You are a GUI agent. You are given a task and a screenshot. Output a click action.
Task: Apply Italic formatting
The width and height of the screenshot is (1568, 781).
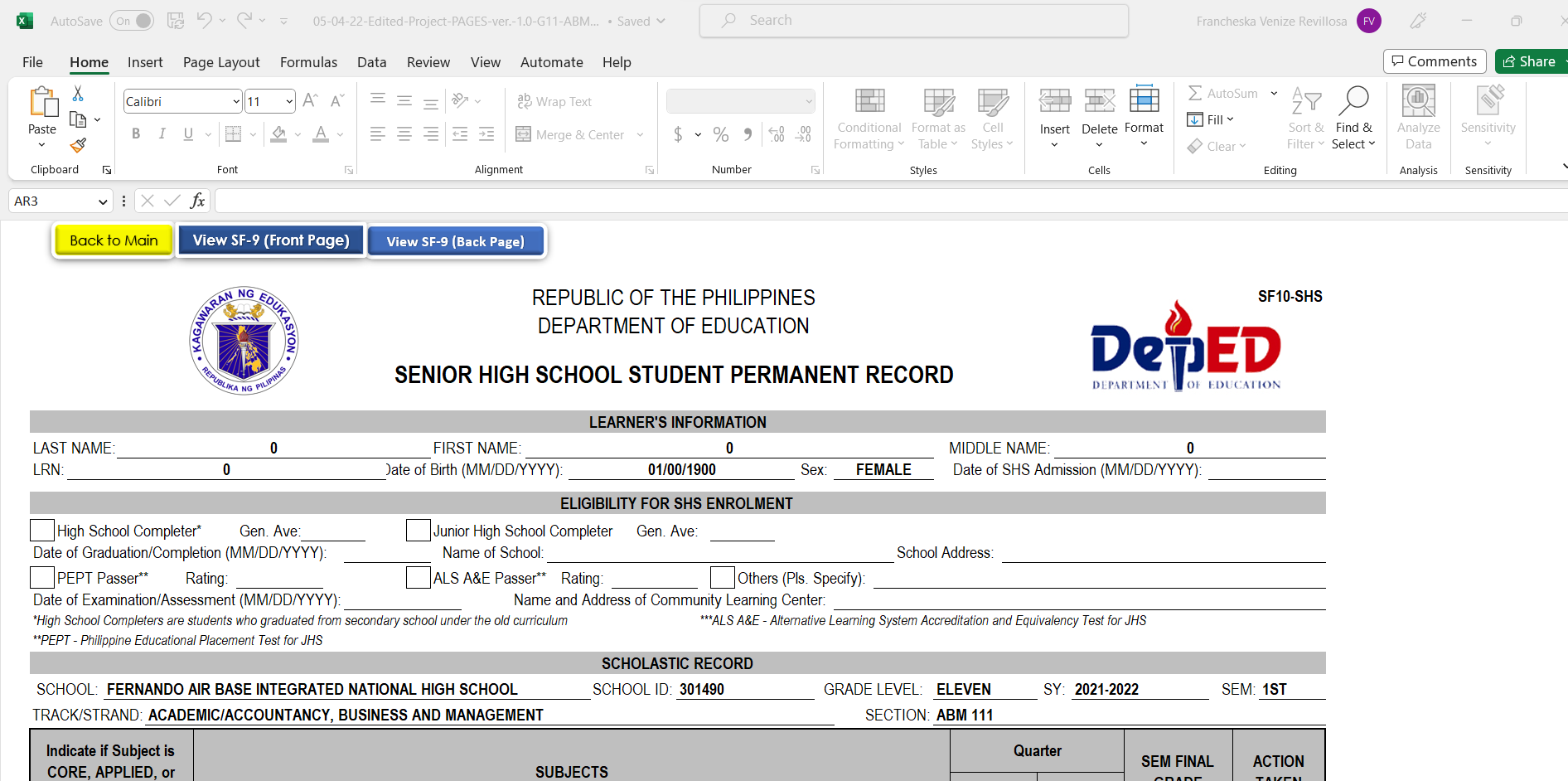(x=162, y=134)
